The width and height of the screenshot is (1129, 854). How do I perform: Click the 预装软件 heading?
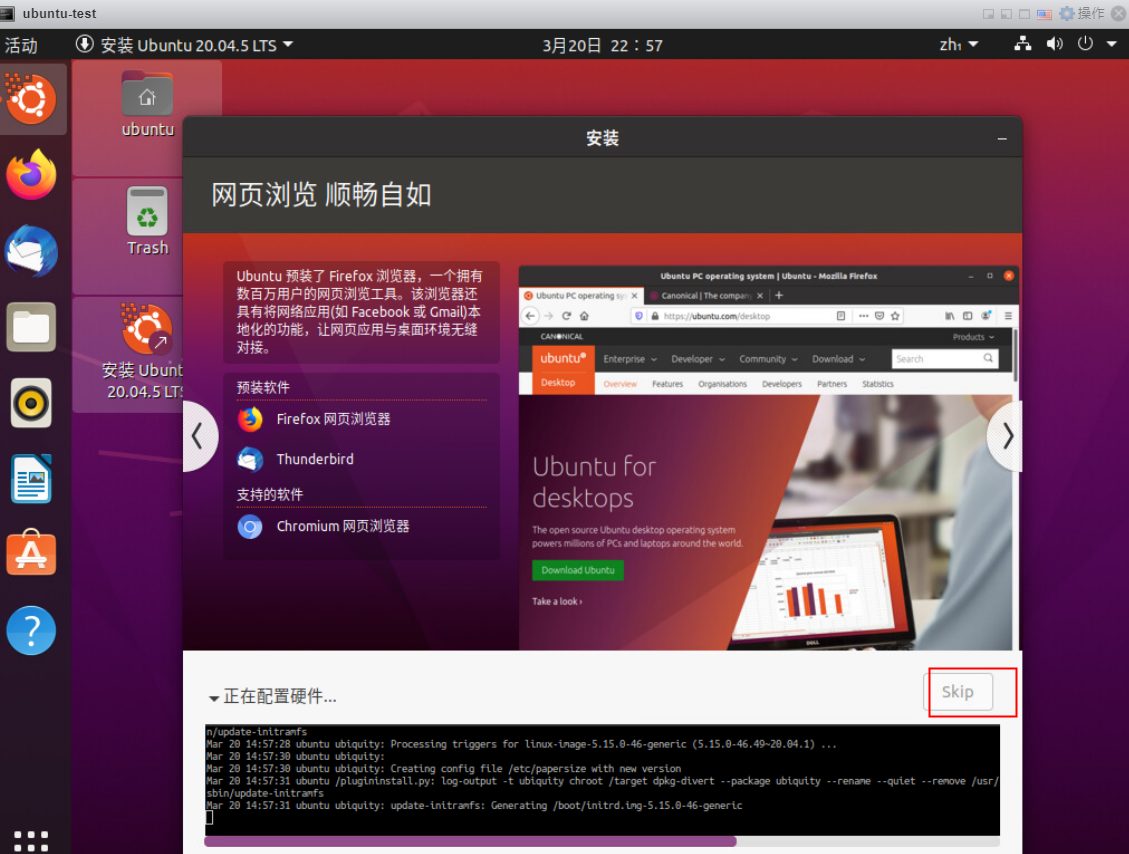coord(263,387)
